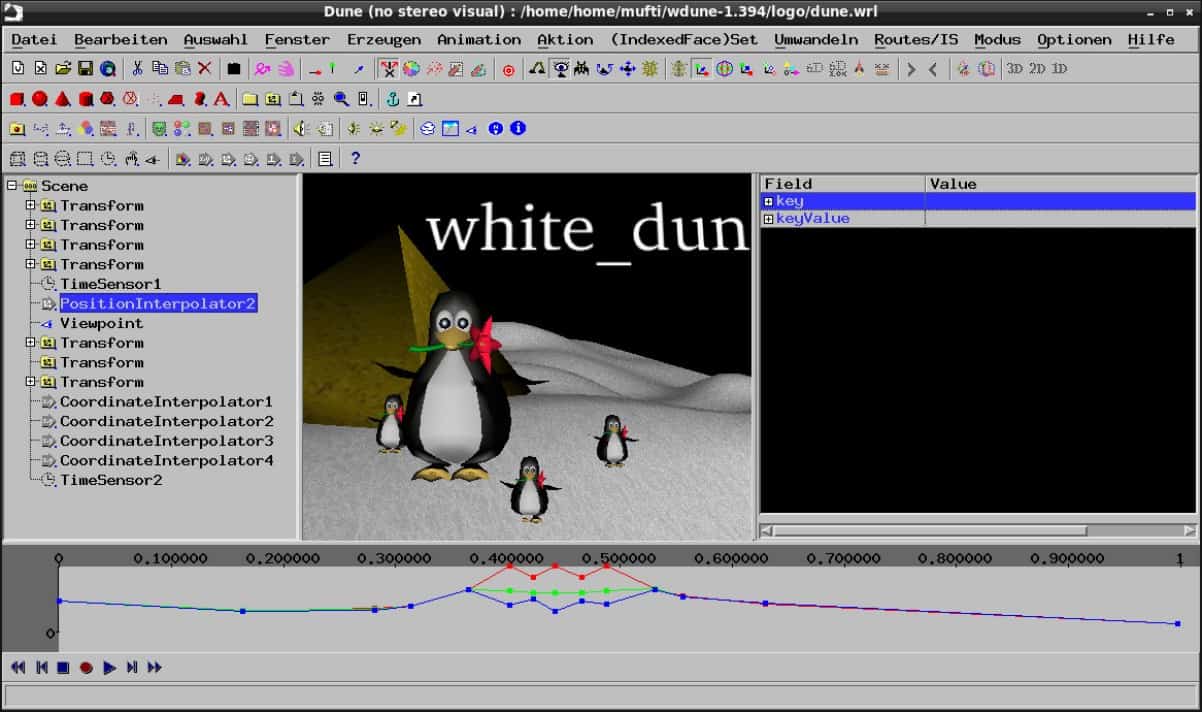This screenshot has width=1202, height=712.
Task: Open the Bearbeiten menu
Action: click(121, 39)
